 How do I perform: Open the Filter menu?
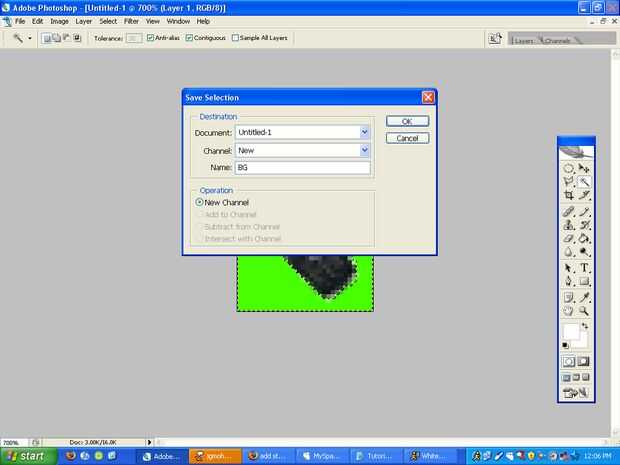(x=131, y=21)
